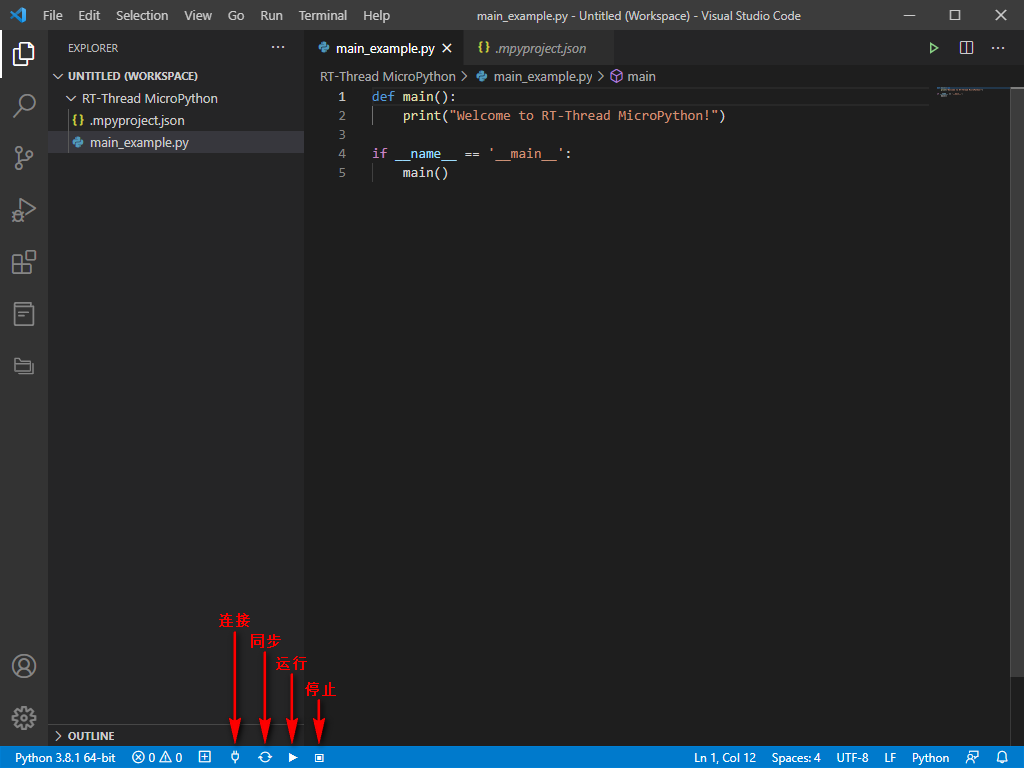
Task: Open notifications bell in status bar
Action: 1002,758
